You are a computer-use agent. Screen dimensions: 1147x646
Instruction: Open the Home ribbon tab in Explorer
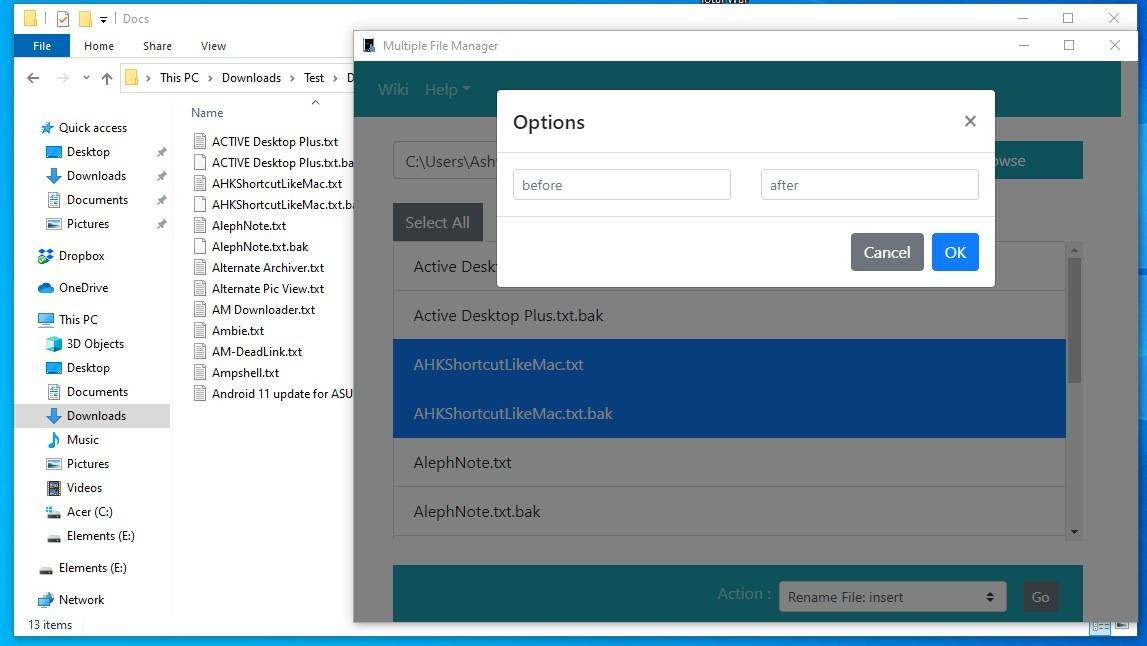click(99, 46)
